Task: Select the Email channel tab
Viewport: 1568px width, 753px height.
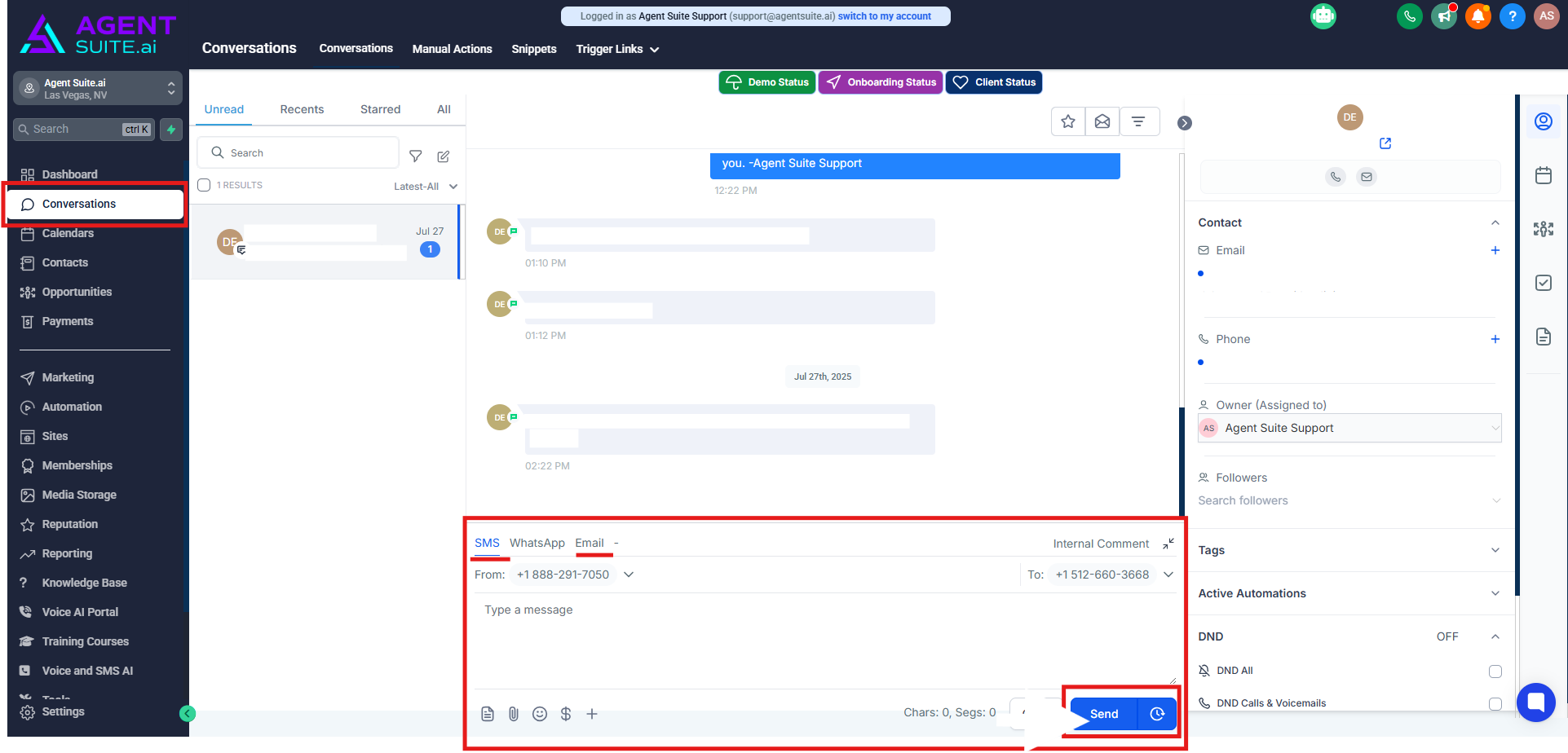Action: click(x=590, y=543)
